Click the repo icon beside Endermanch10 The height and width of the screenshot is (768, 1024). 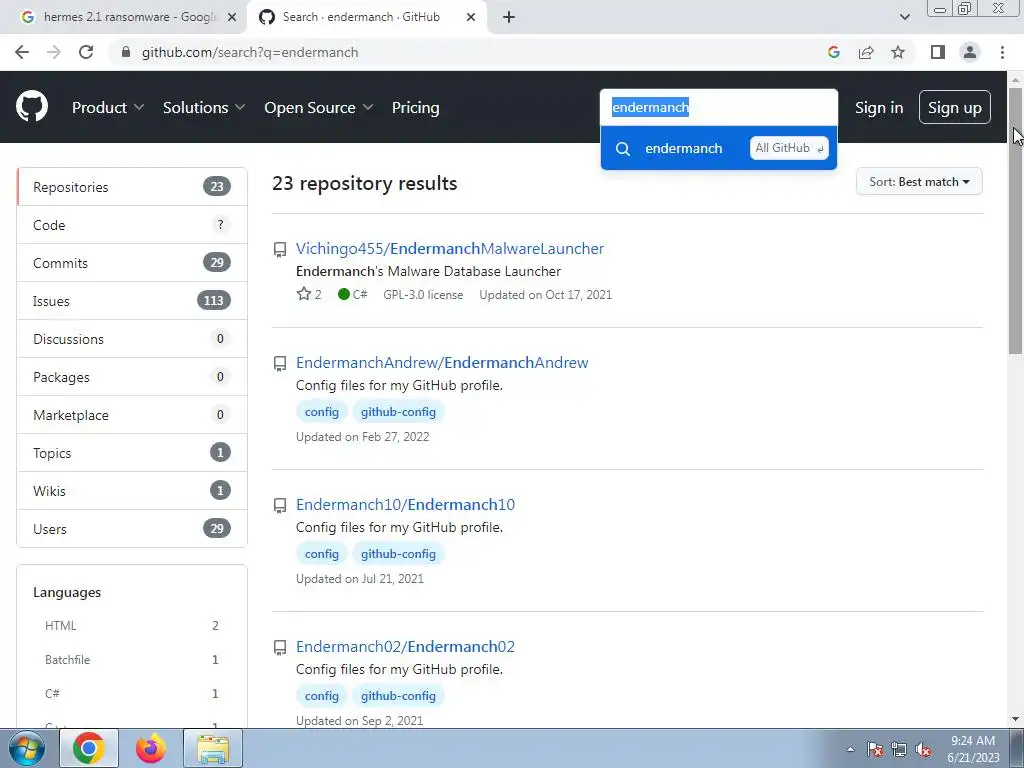(280, 505)
